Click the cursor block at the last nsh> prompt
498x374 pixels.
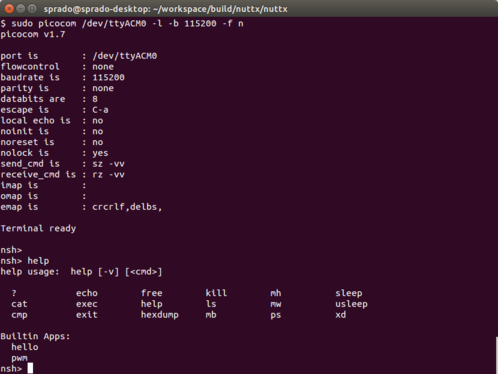(30, 368)
